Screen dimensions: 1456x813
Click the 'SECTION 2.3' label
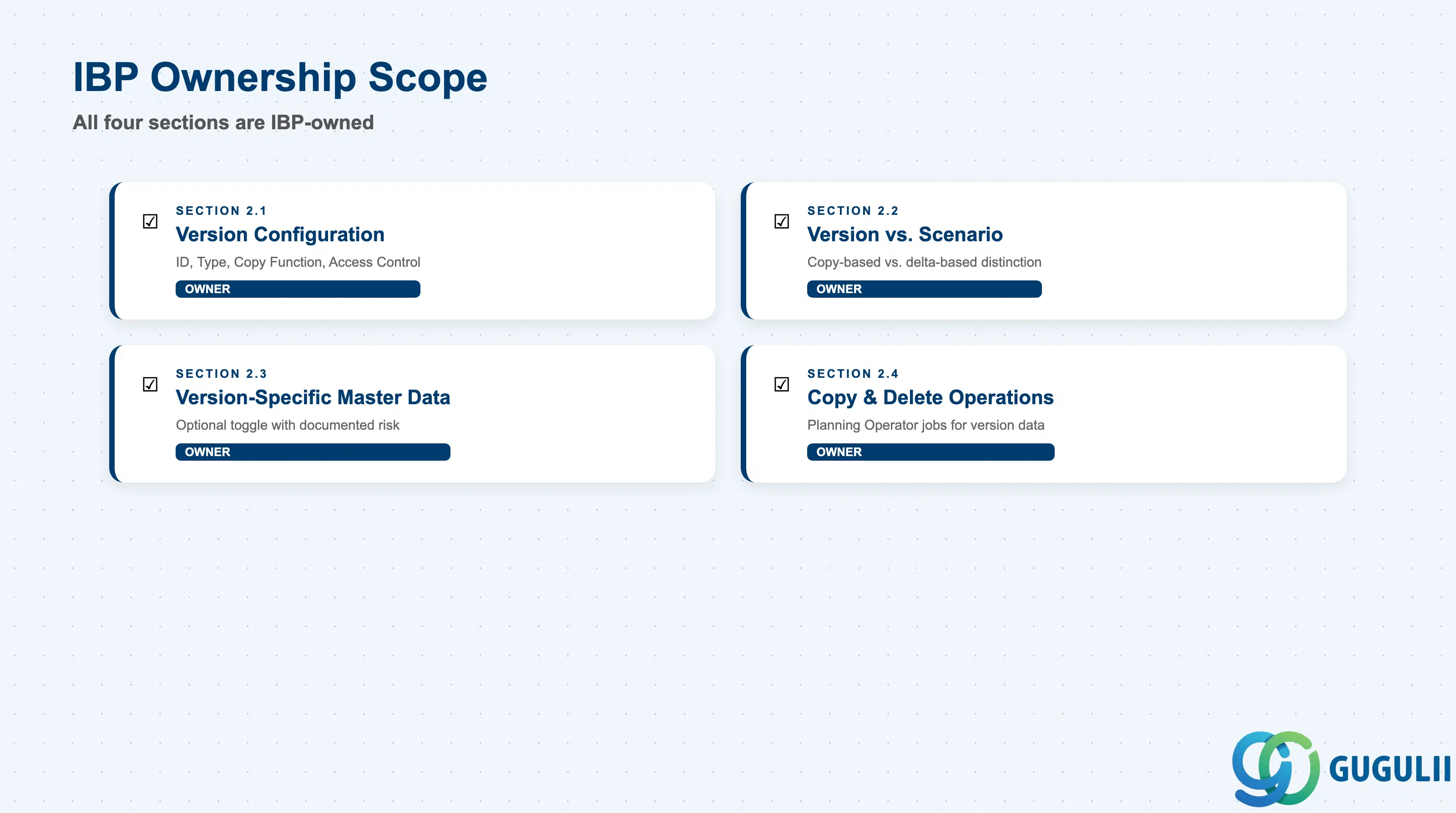(x=221, y=374)
